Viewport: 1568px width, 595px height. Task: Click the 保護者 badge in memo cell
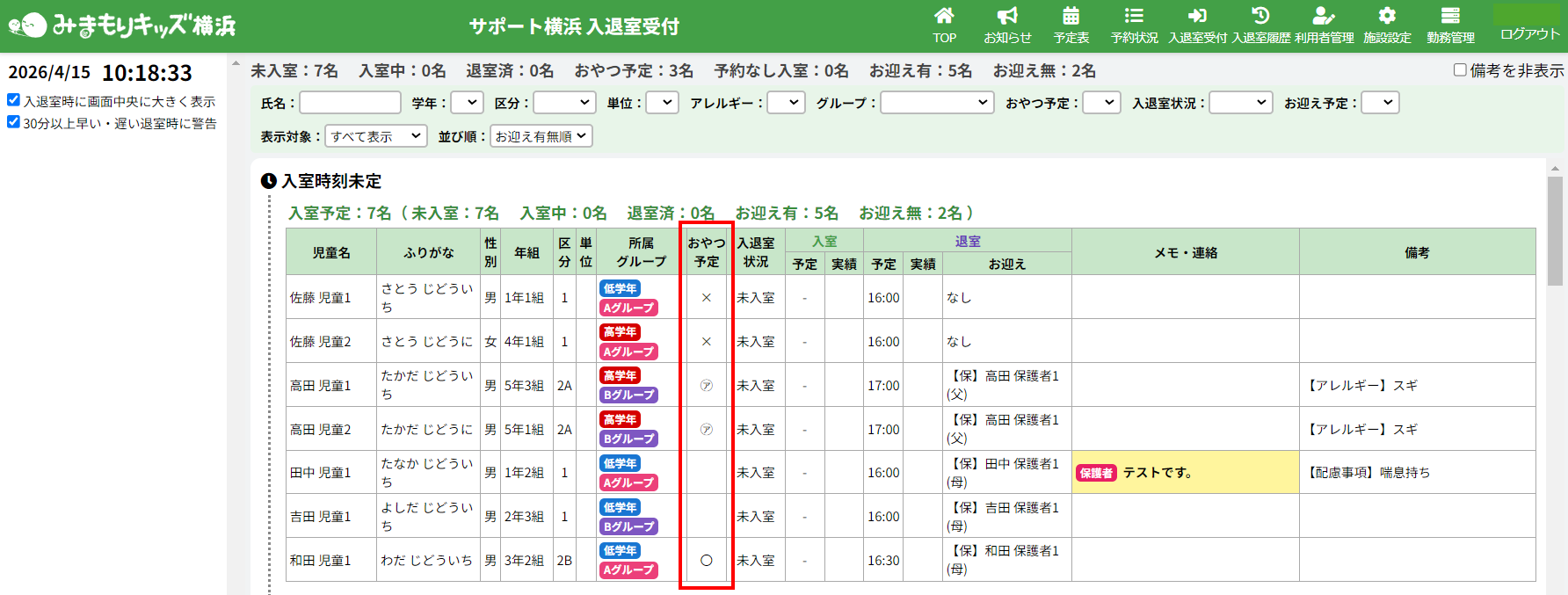pos(1096,473)
